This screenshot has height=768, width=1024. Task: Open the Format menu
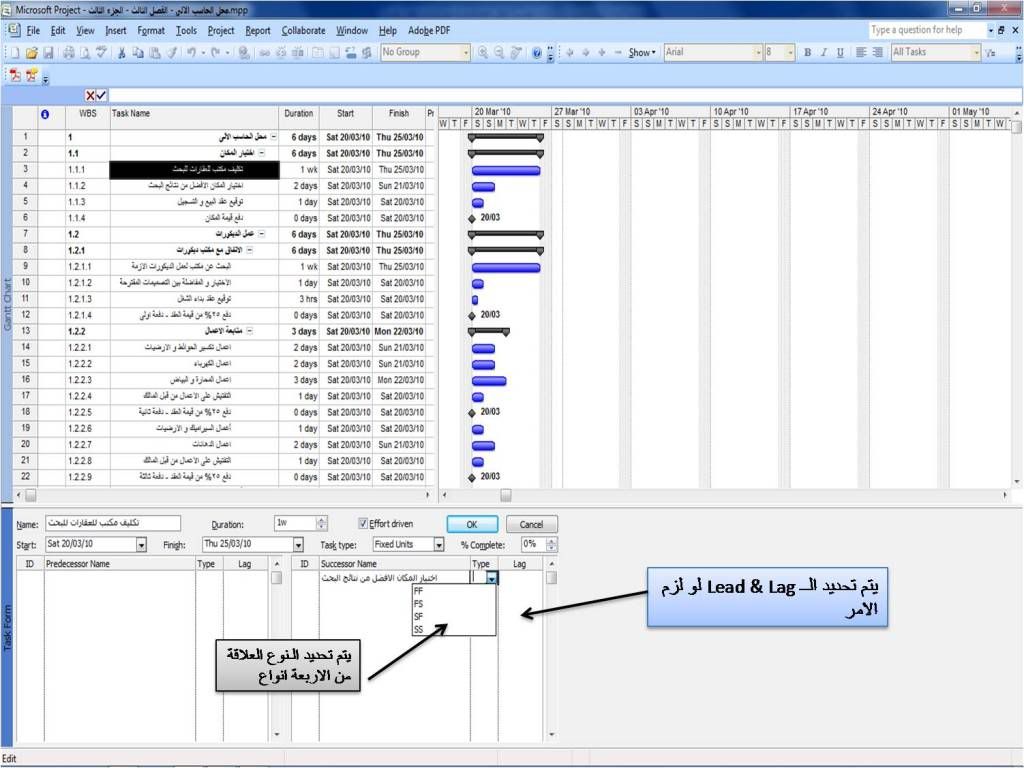(x=151, y=31)
